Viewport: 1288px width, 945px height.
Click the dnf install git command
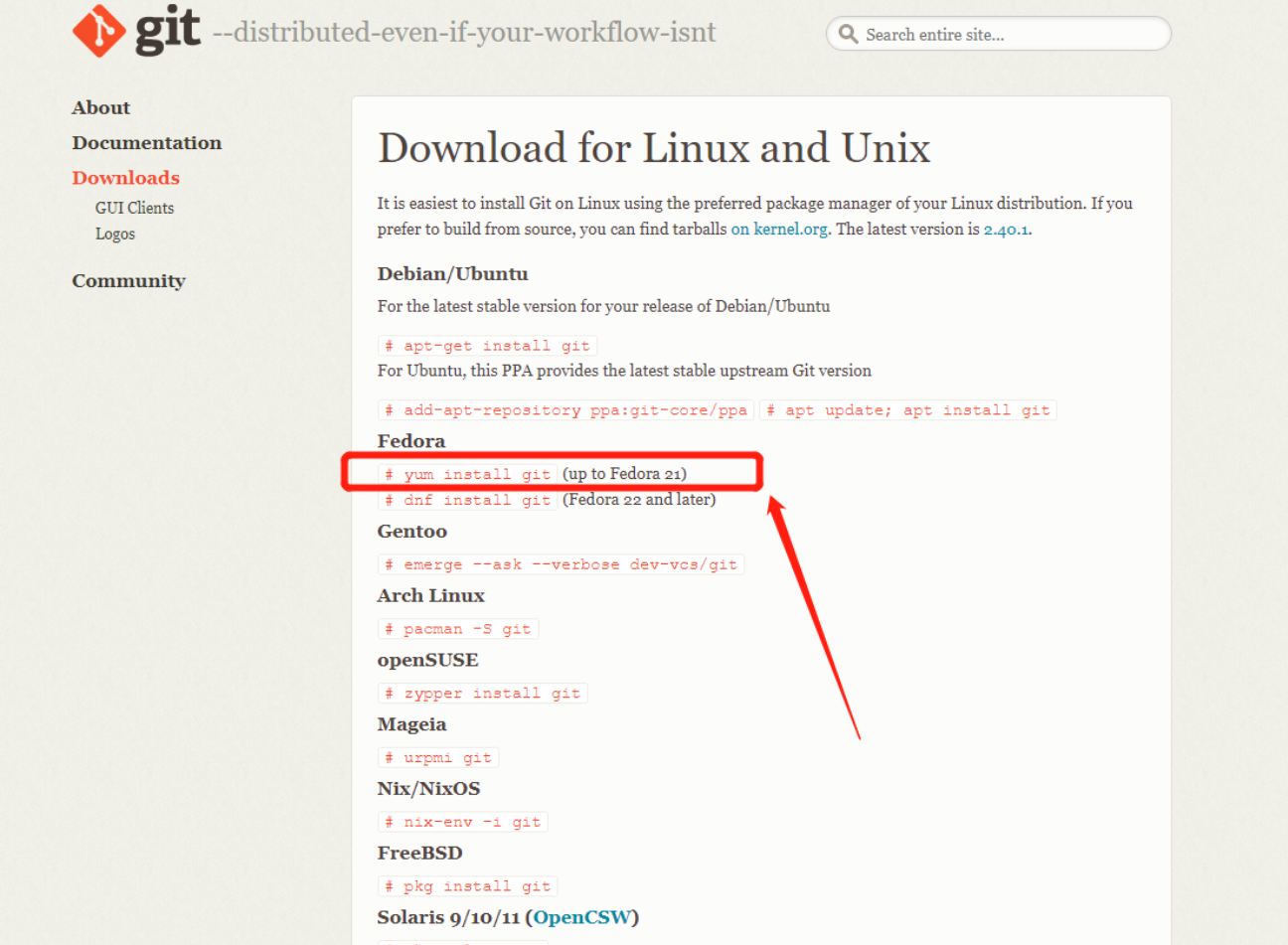click(467, 501)
